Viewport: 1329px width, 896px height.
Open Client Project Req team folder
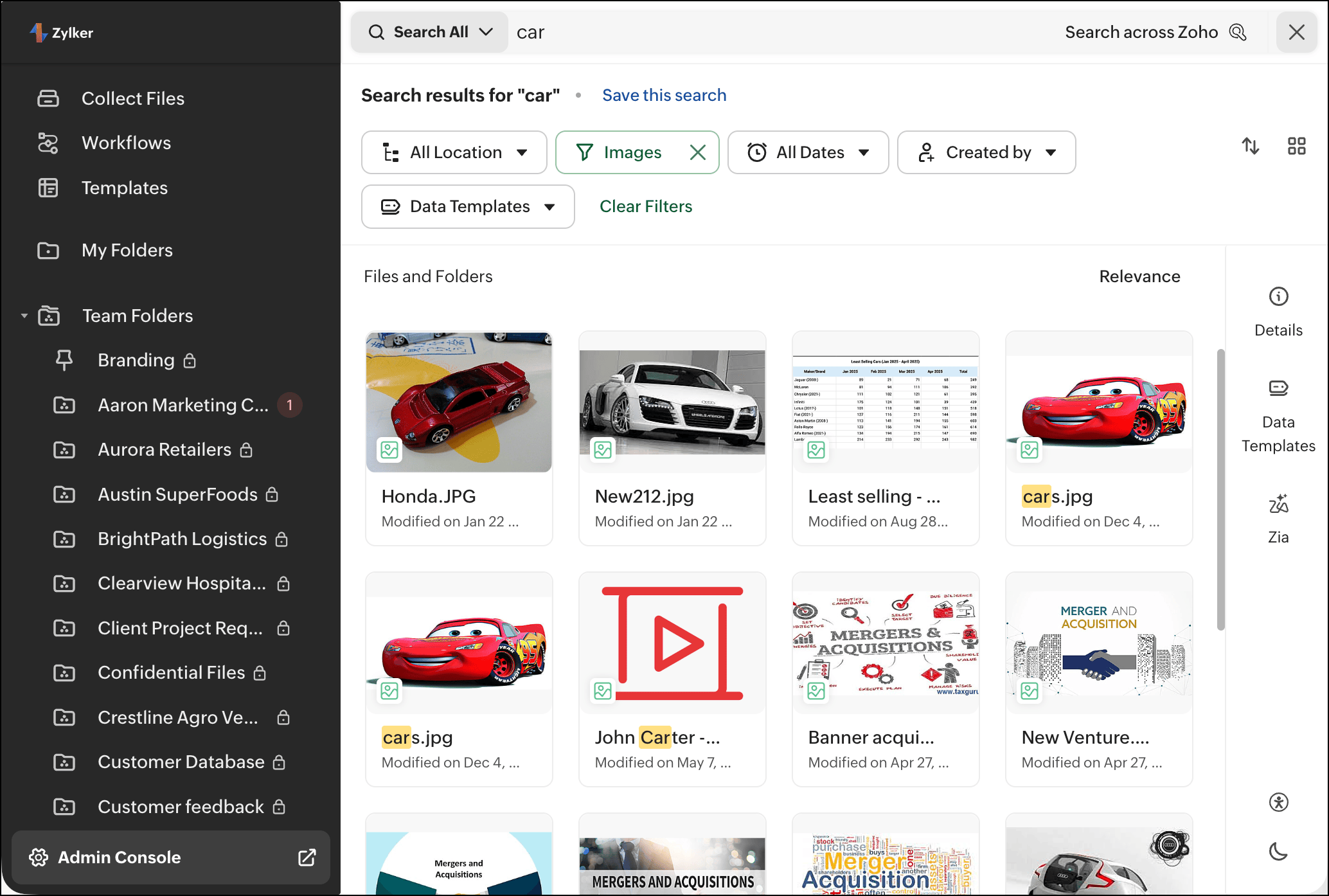(x=180, y=628)
